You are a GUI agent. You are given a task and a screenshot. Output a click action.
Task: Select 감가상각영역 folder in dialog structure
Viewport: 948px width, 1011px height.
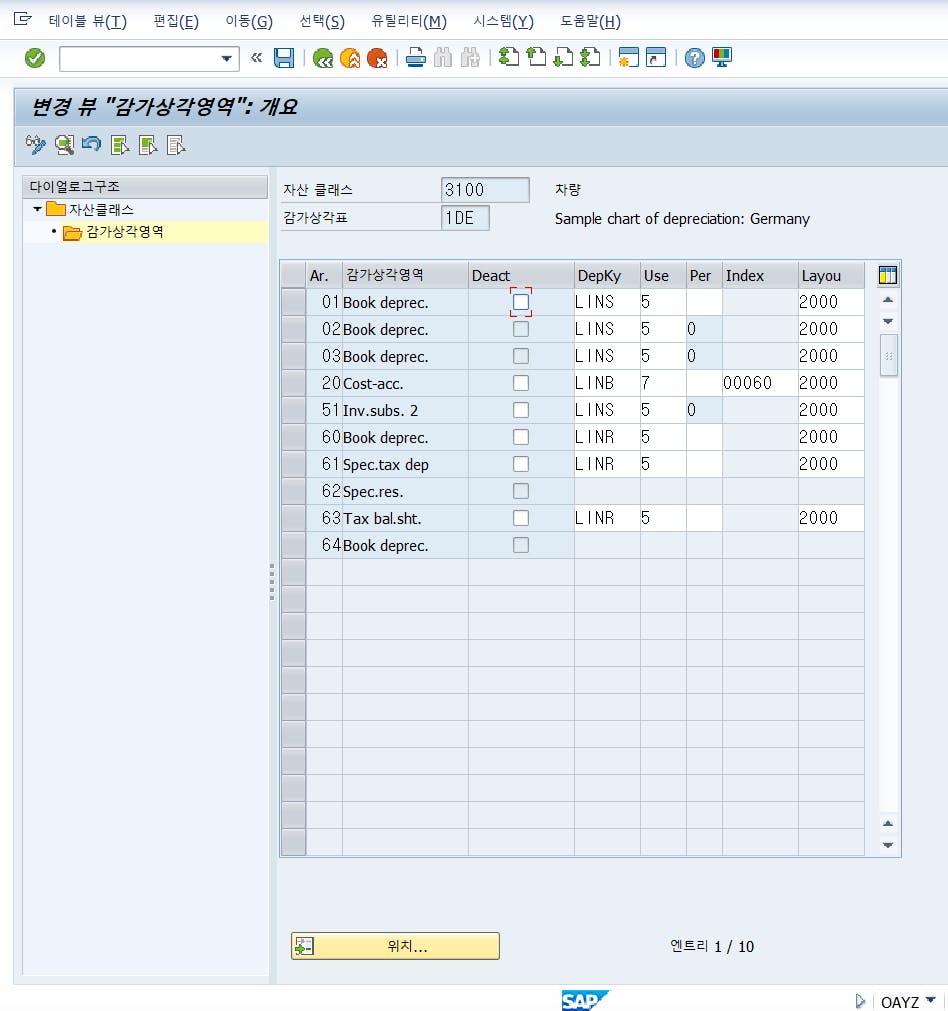124,232
